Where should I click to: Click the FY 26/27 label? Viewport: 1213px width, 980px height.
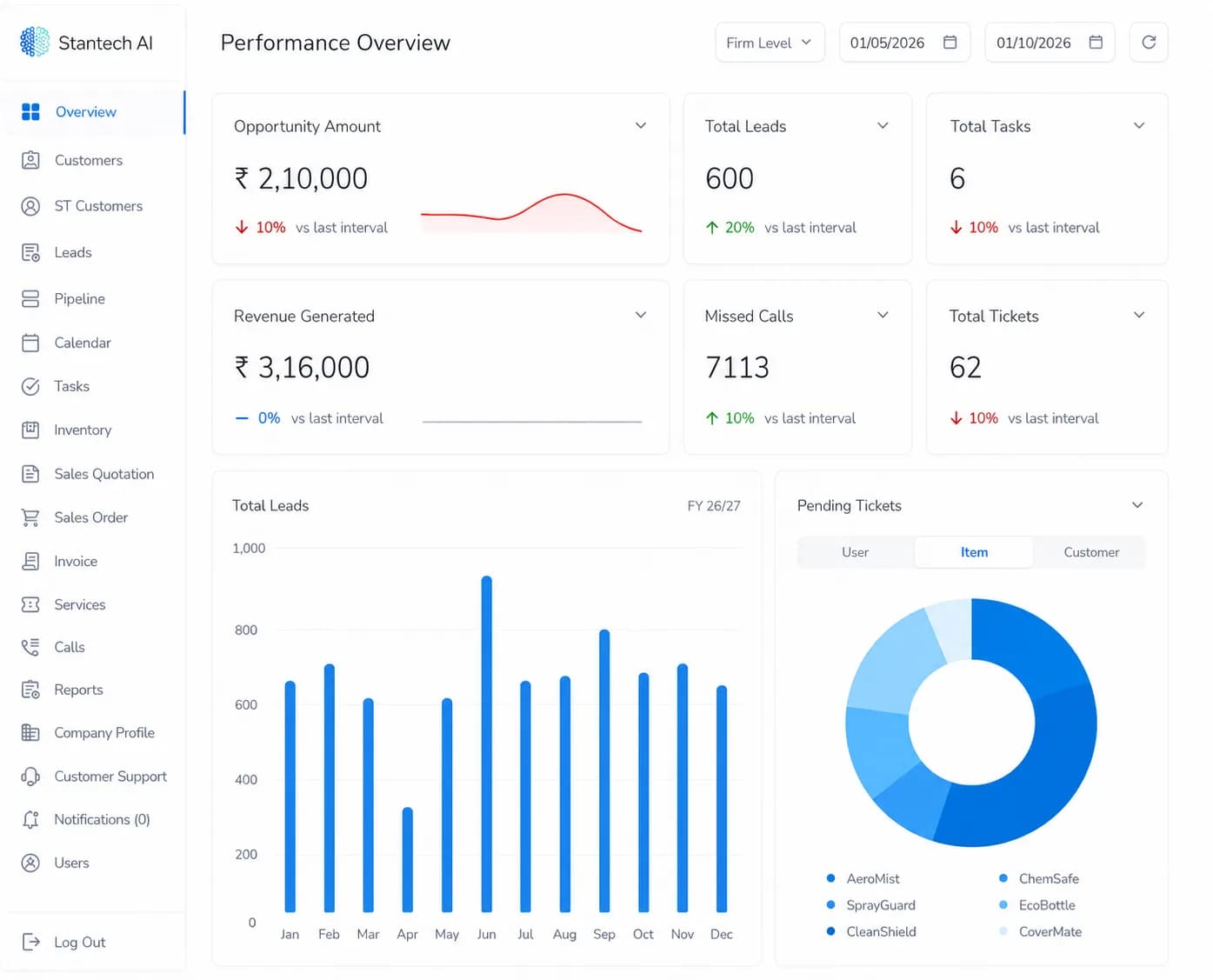[x=714, y=505]
